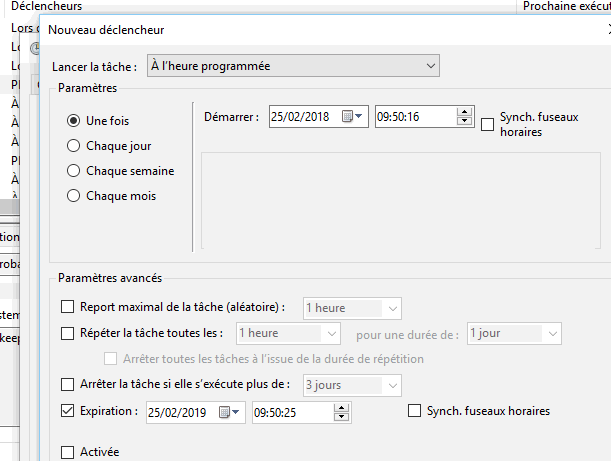Increase start time with up arrow
The width and height of the screenshot is (611, 461).
tap(464, 112)
